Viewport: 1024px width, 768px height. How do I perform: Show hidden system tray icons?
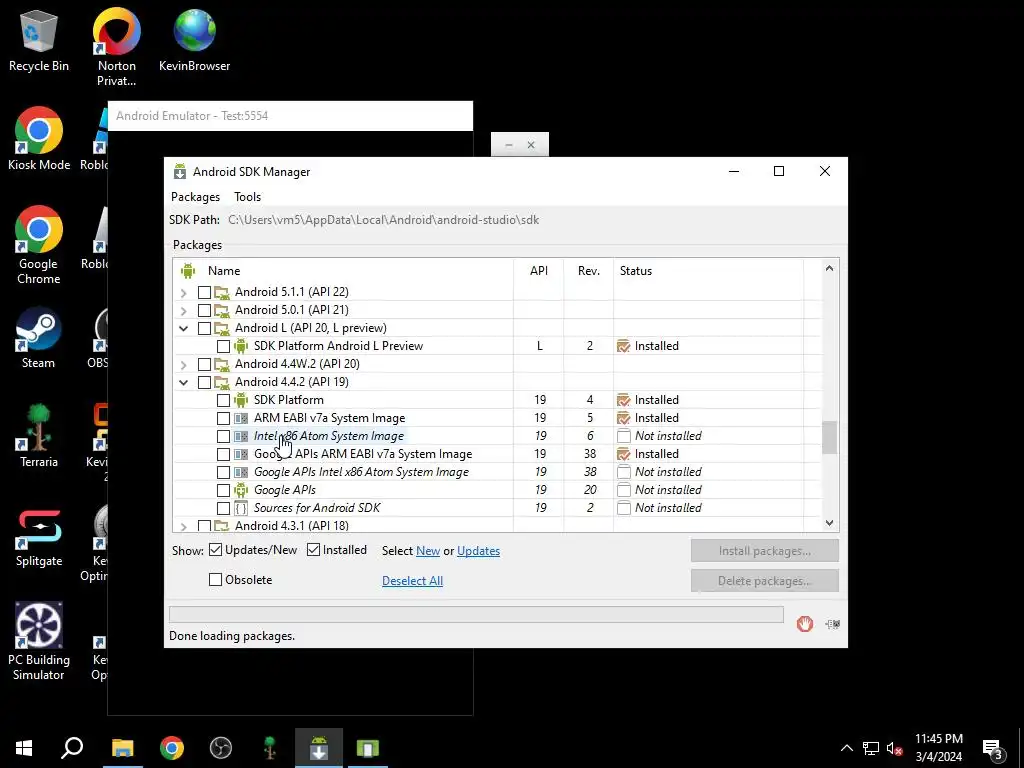(x=846, y=748)
